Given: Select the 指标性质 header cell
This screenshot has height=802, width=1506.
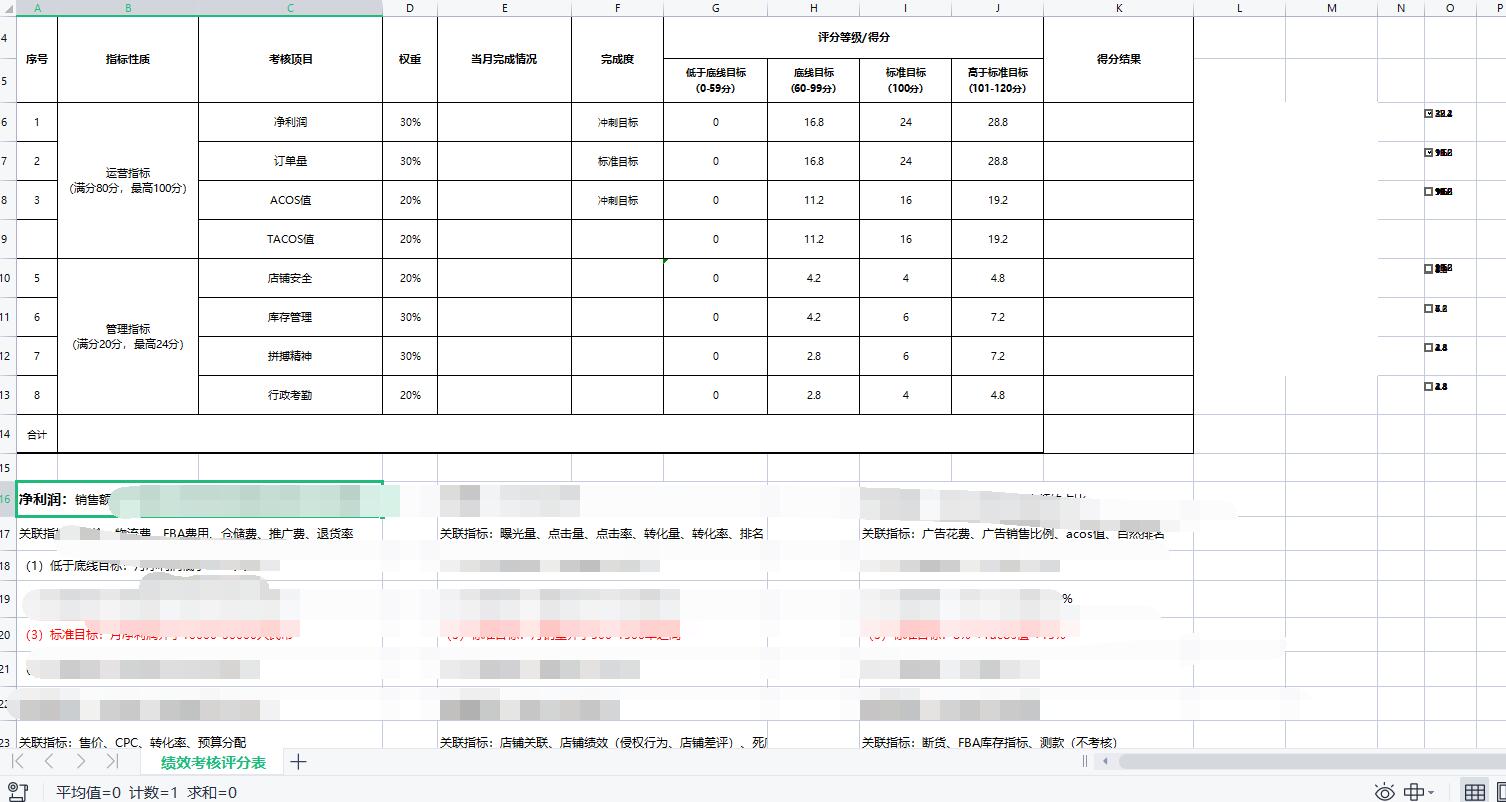Looking at the screenshot, I should [x=128, y=59].
